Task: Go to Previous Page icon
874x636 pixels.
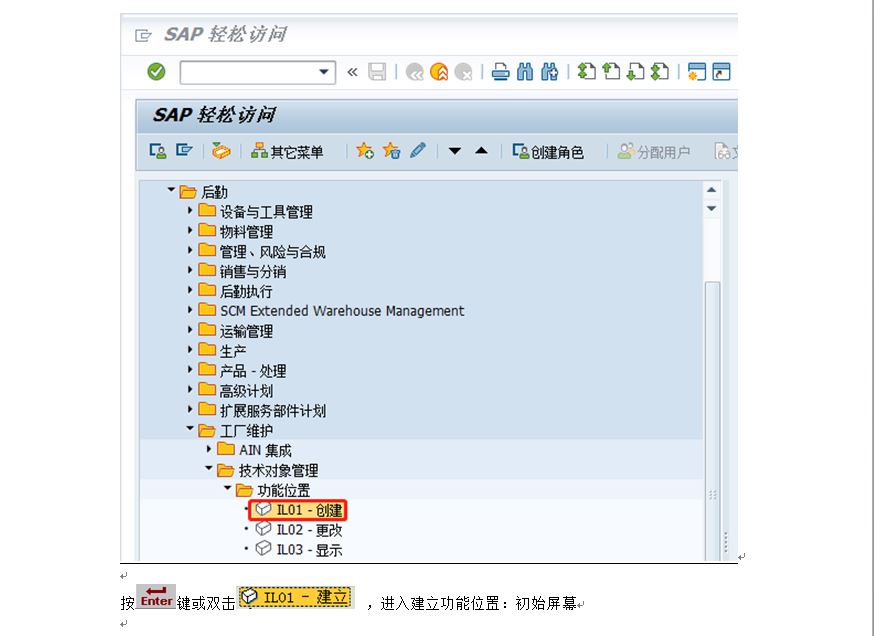Action: (611, 71)
